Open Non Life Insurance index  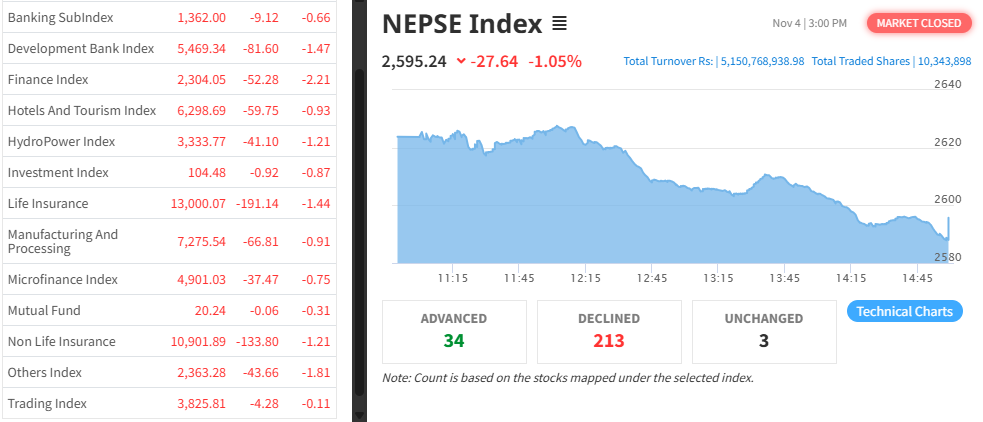pos(62,341)
